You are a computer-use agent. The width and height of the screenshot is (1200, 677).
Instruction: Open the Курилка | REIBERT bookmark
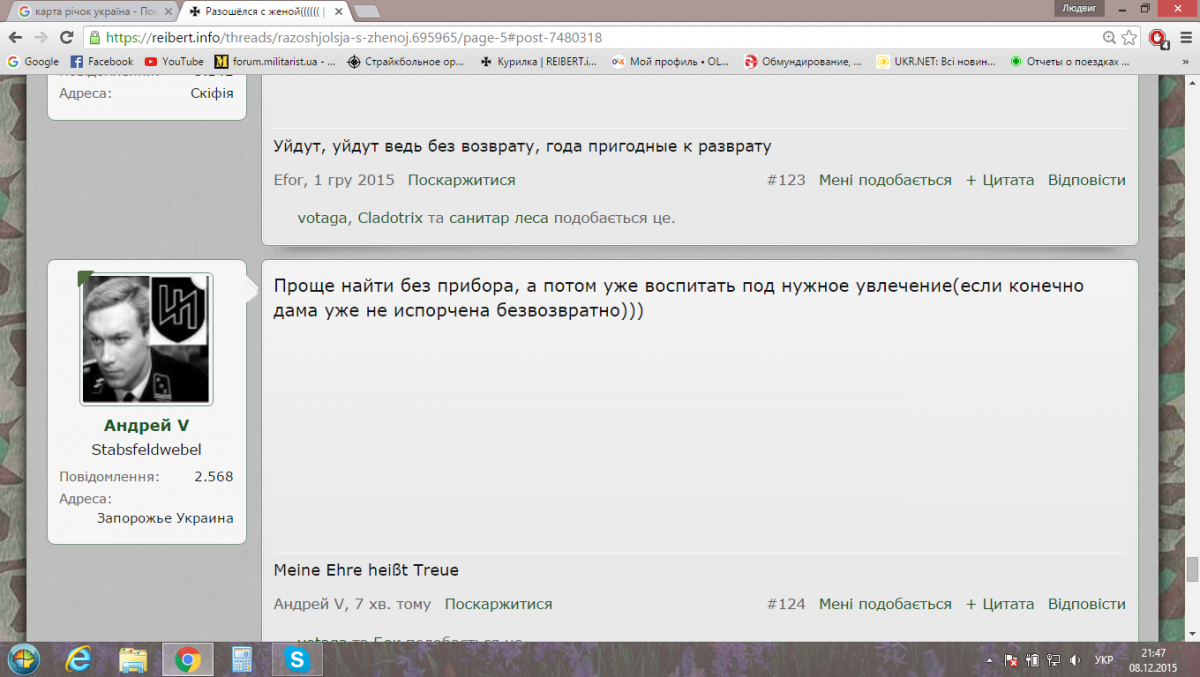(538, 62)
